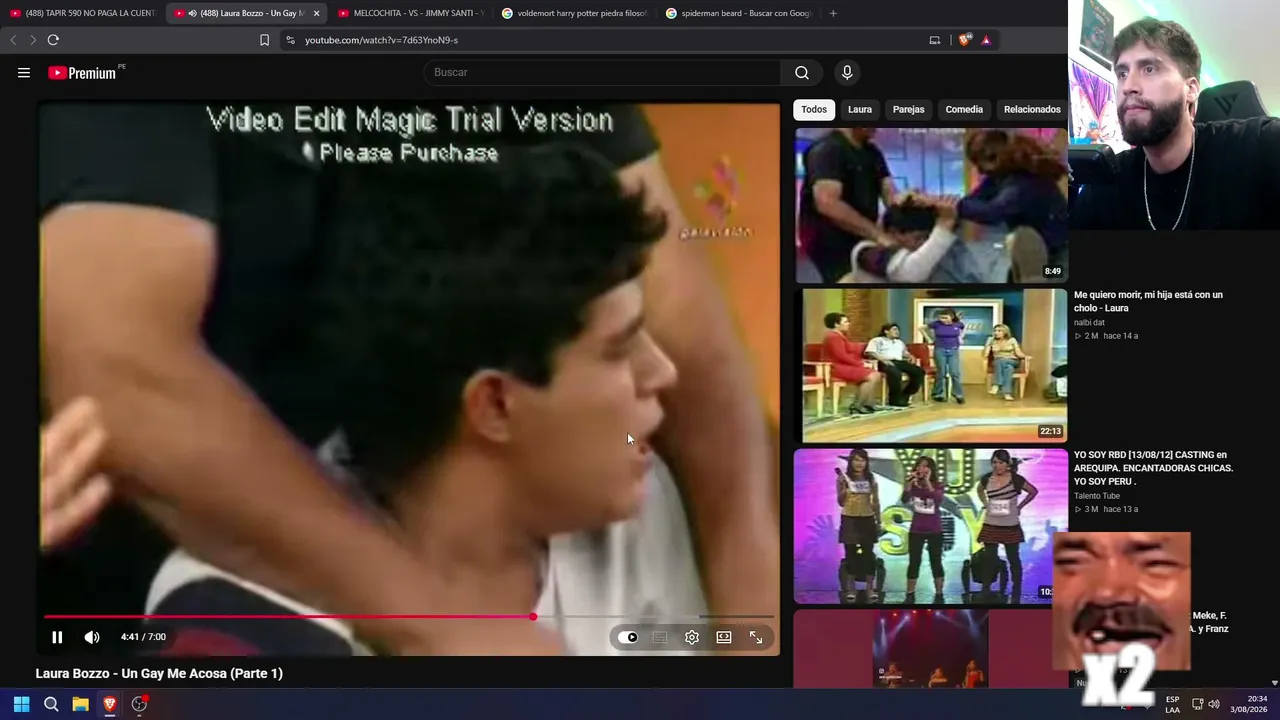
Task: Open Windows taskbar search
Action: click(x=51, y=704)
